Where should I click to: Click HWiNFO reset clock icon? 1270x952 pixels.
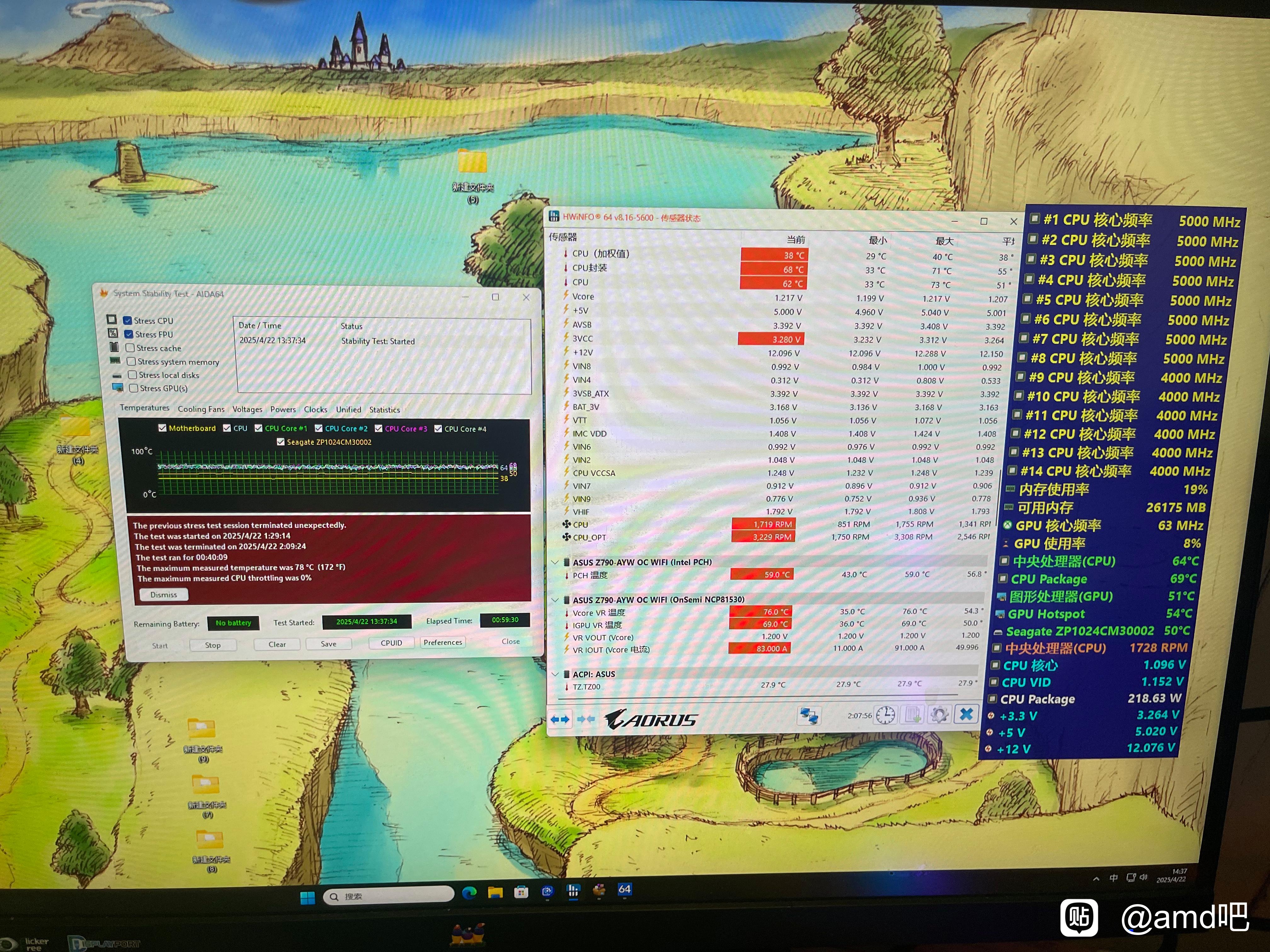pos(885,714)
